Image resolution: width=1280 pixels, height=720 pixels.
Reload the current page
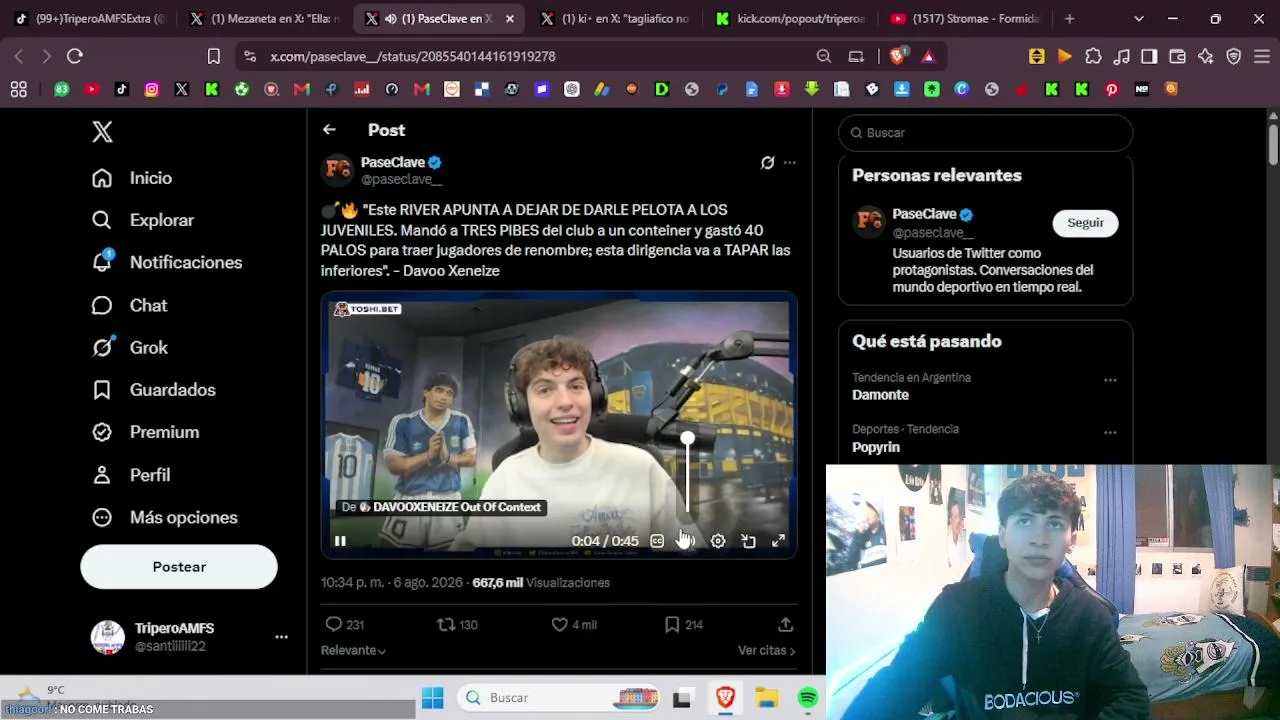74,57
